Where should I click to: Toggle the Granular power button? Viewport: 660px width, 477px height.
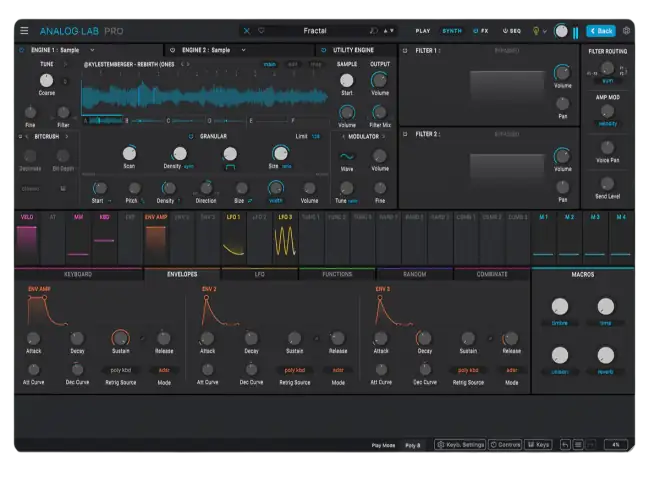click(x=191, y=136)
